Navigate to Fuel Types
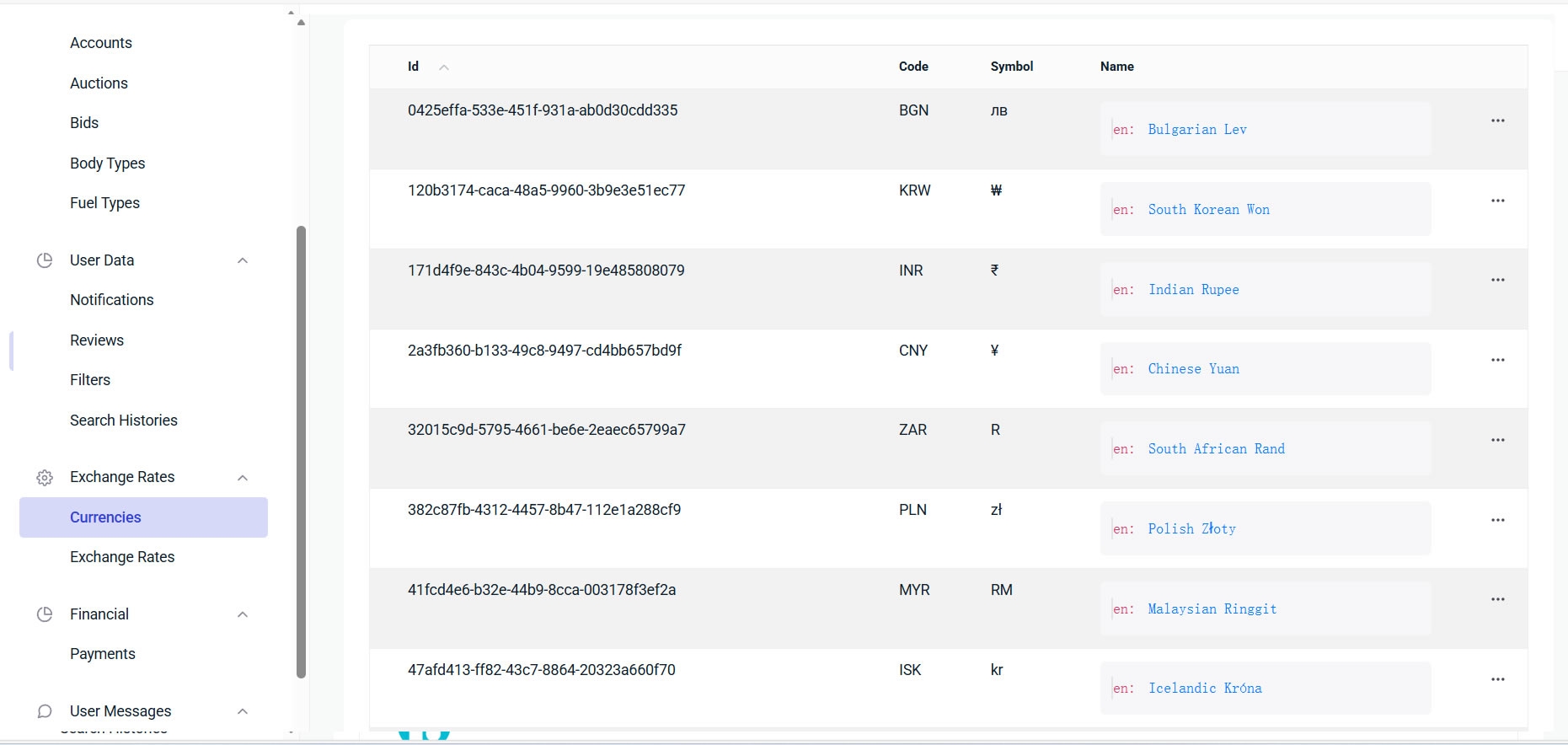 click(104, 203)
